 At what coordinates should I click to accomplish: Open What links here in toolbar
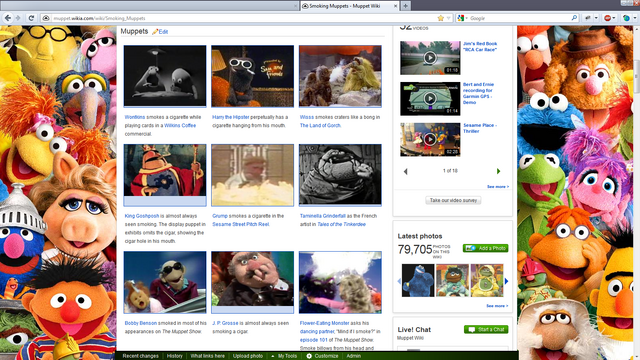tap(207, 356)
